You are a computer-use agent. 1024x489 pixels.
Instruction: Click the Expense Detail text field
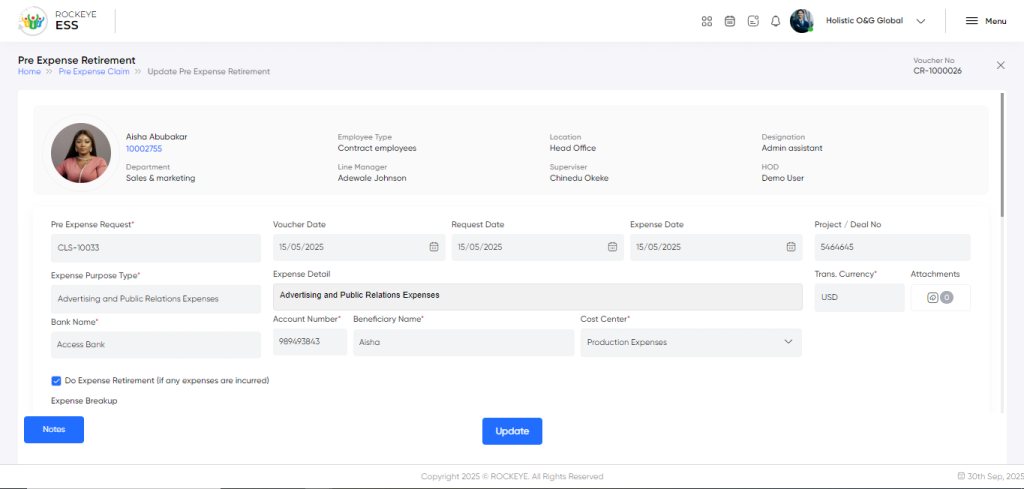click(x=537, y=296)
